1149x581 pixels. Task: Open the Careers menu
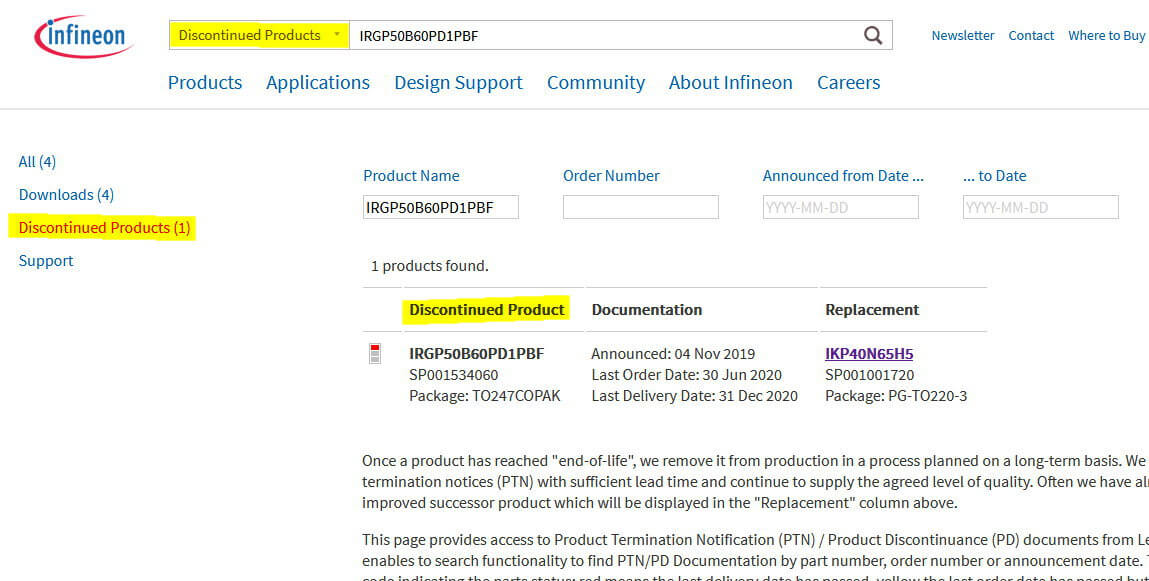click(x=849, y=82)
